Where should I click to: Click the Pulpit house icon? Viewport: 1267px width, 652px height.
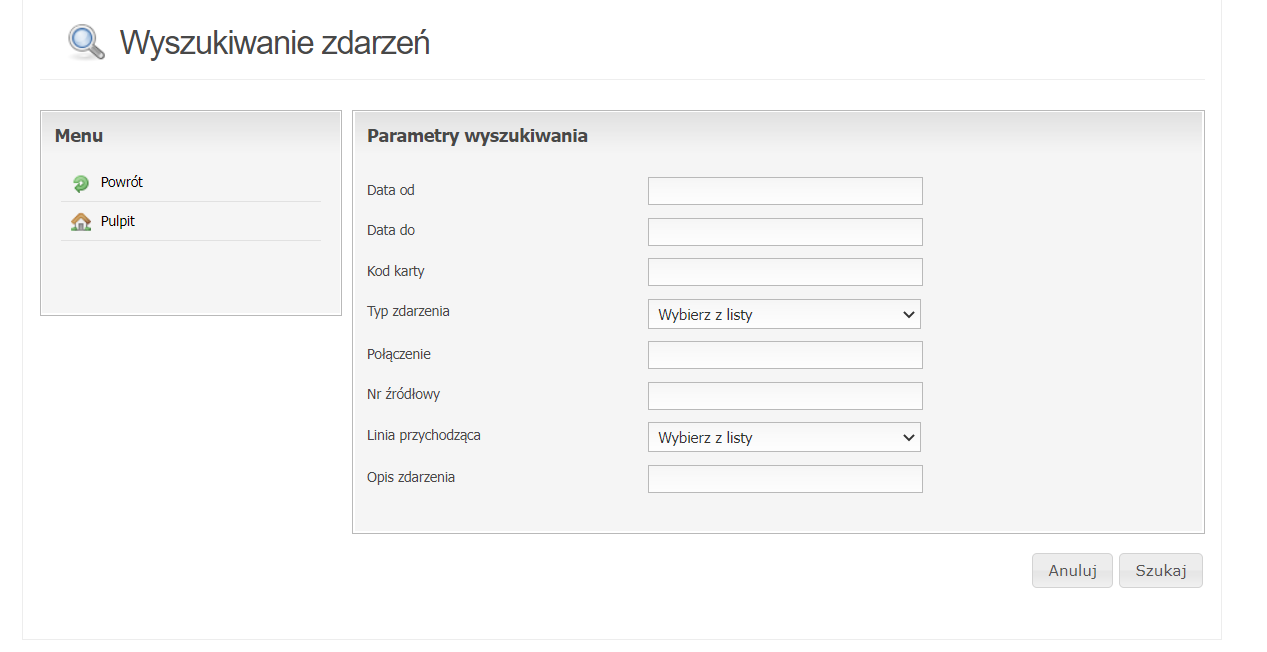pos(81,222)
